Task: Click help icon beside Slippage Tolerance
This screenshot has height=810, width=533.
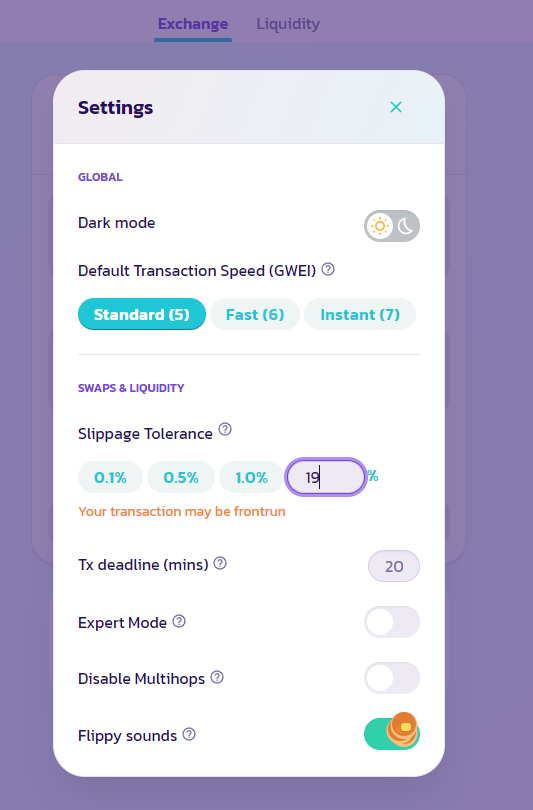Action: click(225, 429)
